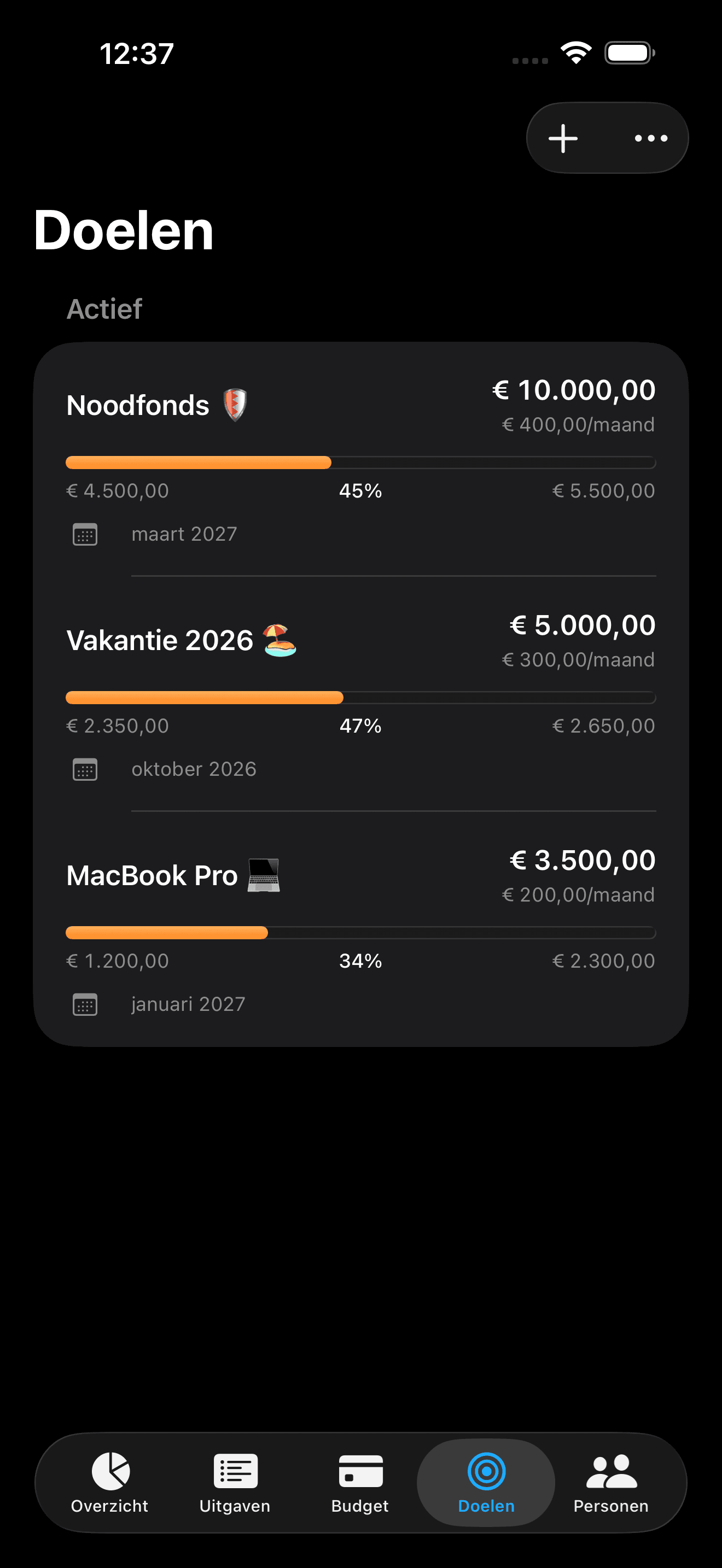Click the calendar icon beside maart 2027
Image resolution: width=722 pixels, height=1568 pixels.
(x=85, y=535)
